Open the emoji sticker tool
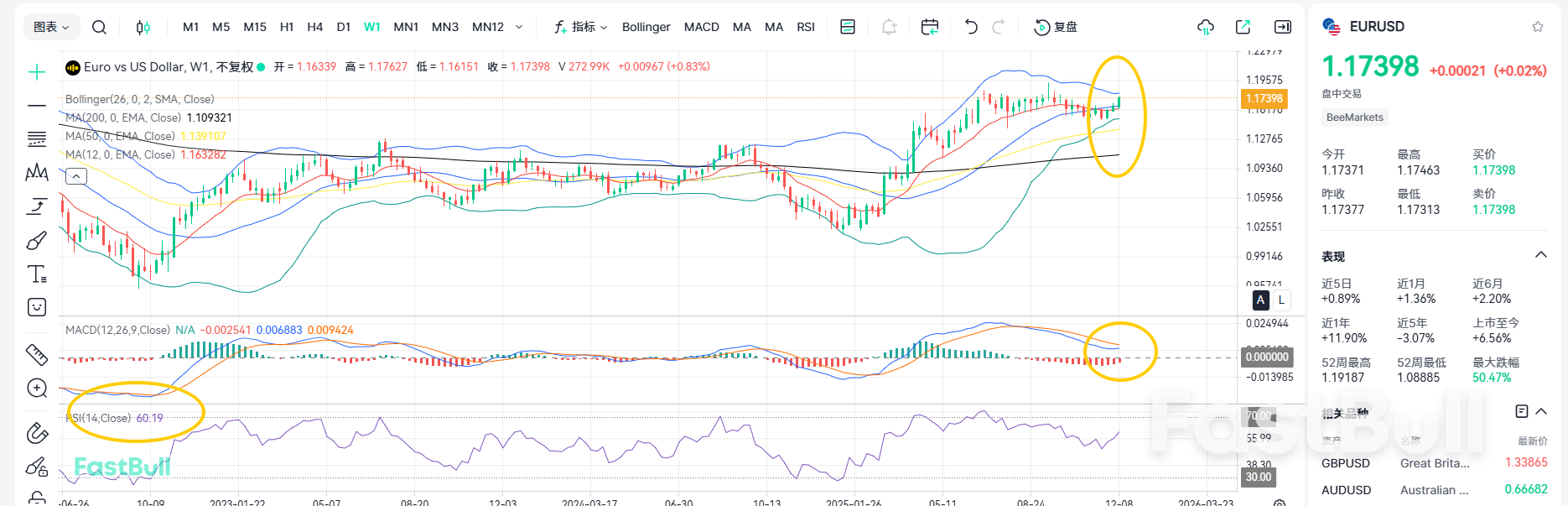Image resolution: width=1568 pixels, height=506 pixels. pos(37,307)
